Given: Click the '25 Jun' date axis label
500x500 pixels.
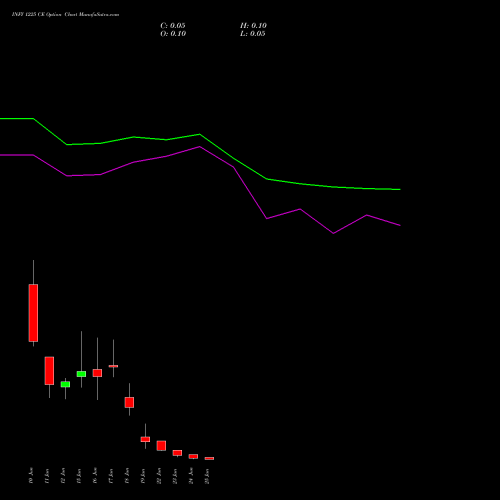Looking at the screenshot, I should tap(207, 476).
